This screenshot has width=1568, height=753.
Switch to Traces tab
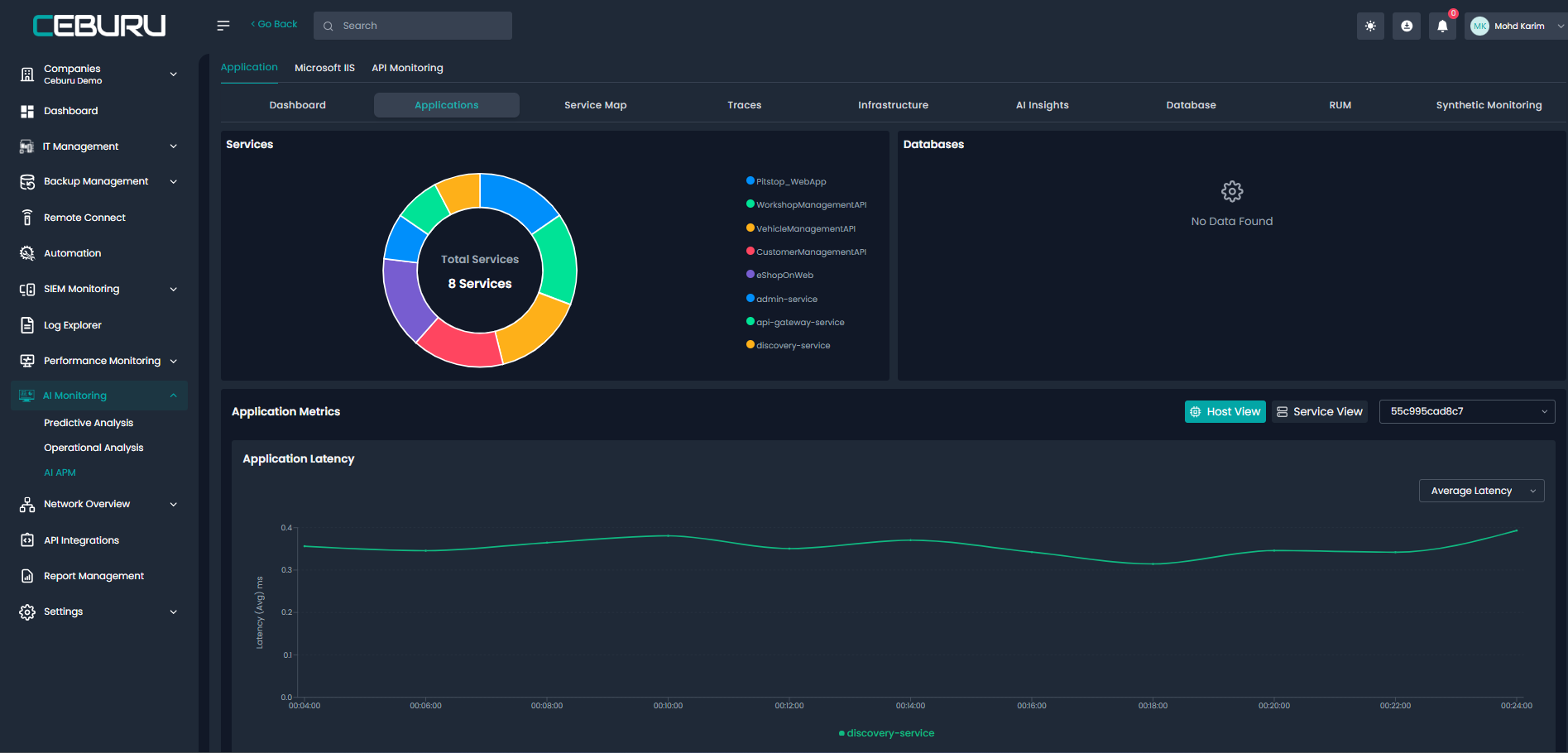pyautogui.click(x=745, y=105)
